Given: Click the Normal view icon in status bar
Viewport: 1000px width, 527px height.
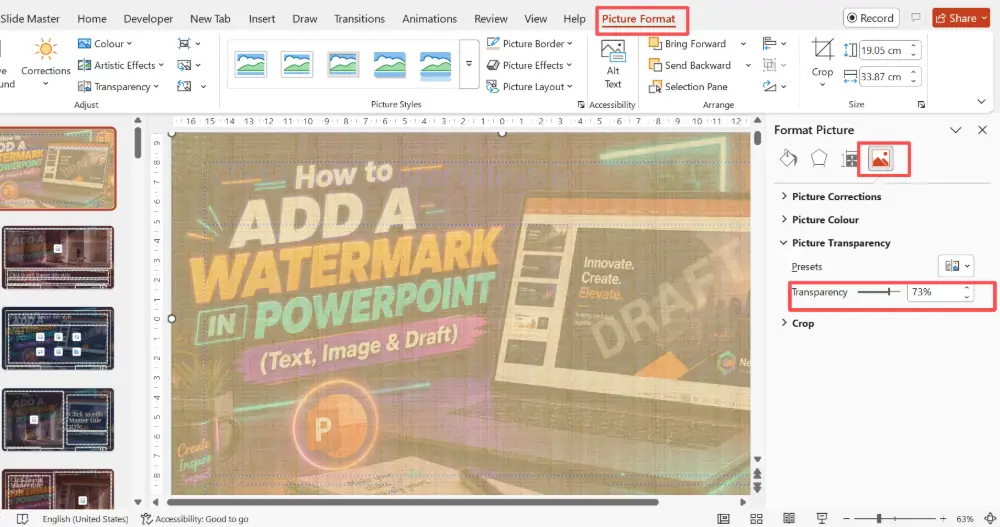Looking at the screenshot, I should [723, 519].
